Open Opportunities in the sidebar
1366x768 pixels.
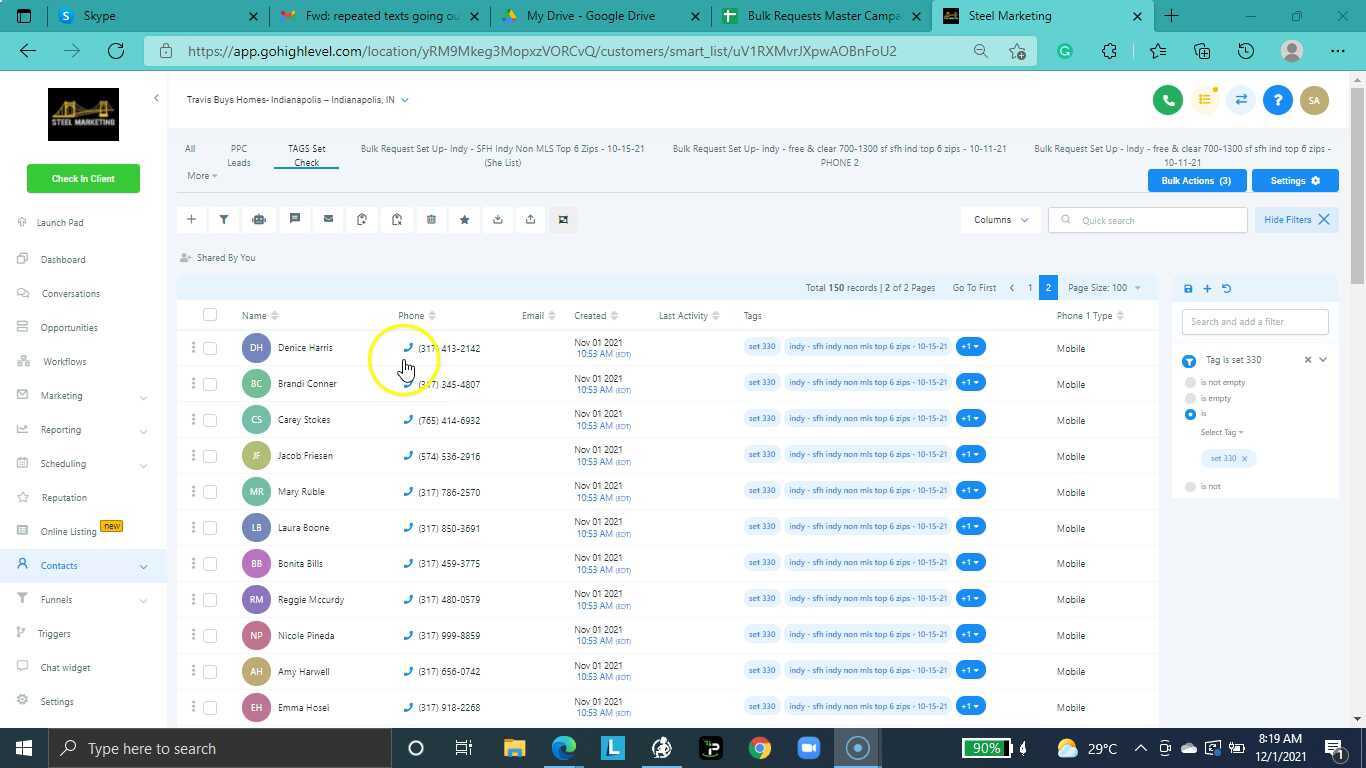click(x=69, y=328)
